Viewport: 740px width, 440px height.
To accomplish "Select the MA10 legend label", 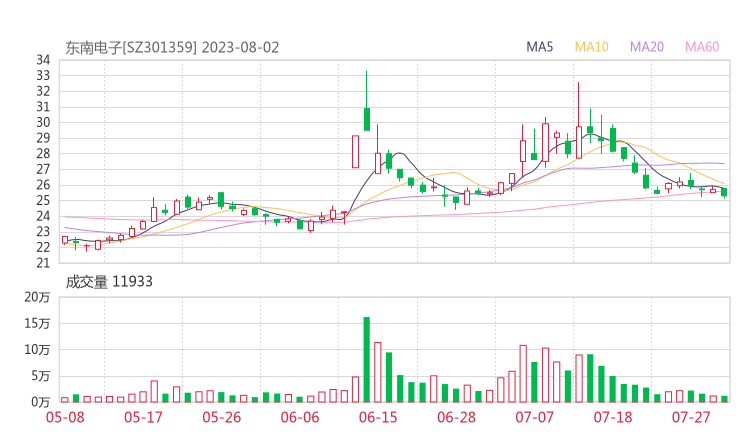I will [x=591, y=47].
